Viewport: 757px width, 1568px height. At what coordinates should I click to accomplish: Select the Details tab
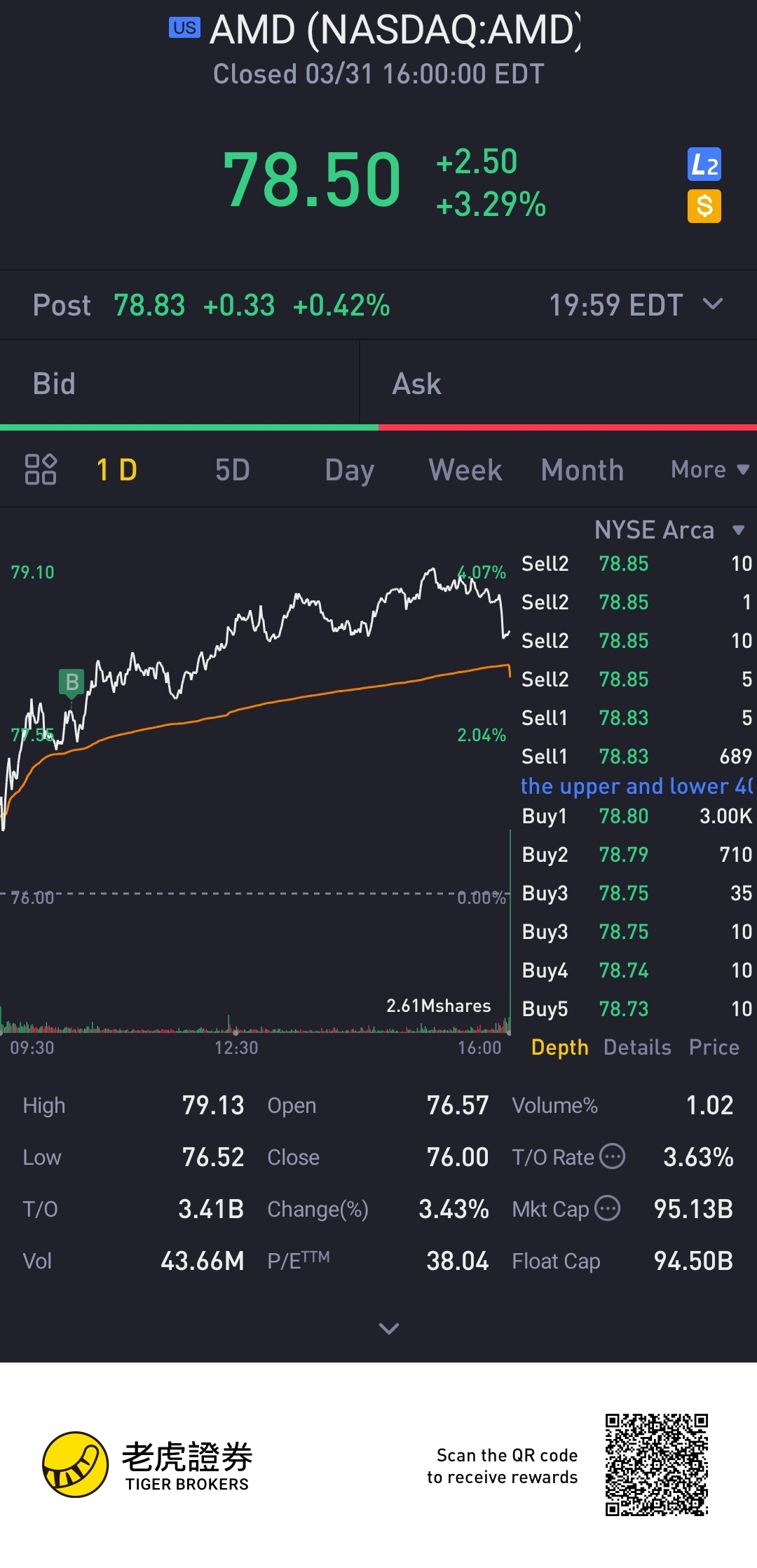tap(637, 1047)
